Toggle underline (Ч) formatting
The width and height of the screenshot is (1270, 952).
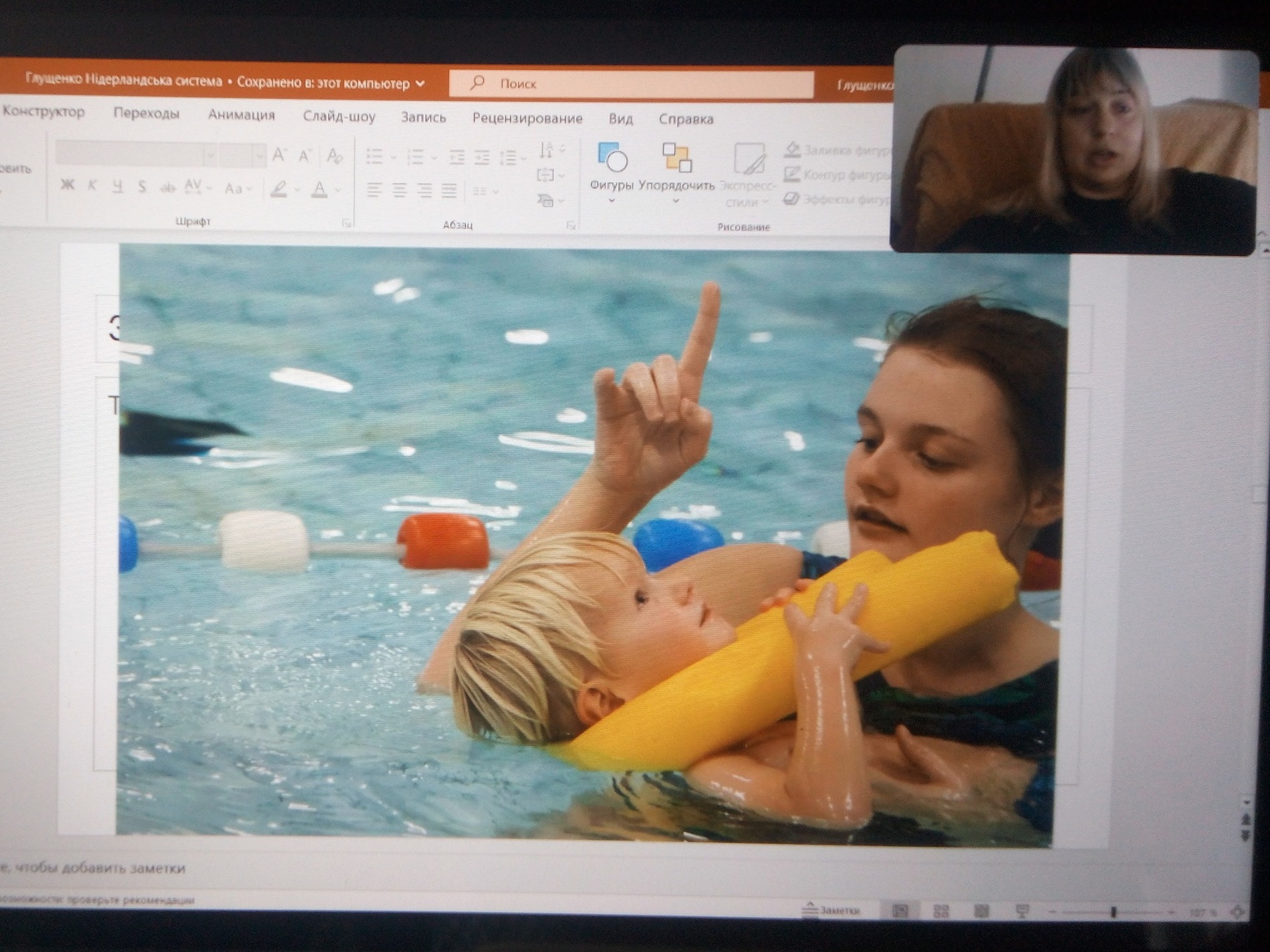pos(118,186)
